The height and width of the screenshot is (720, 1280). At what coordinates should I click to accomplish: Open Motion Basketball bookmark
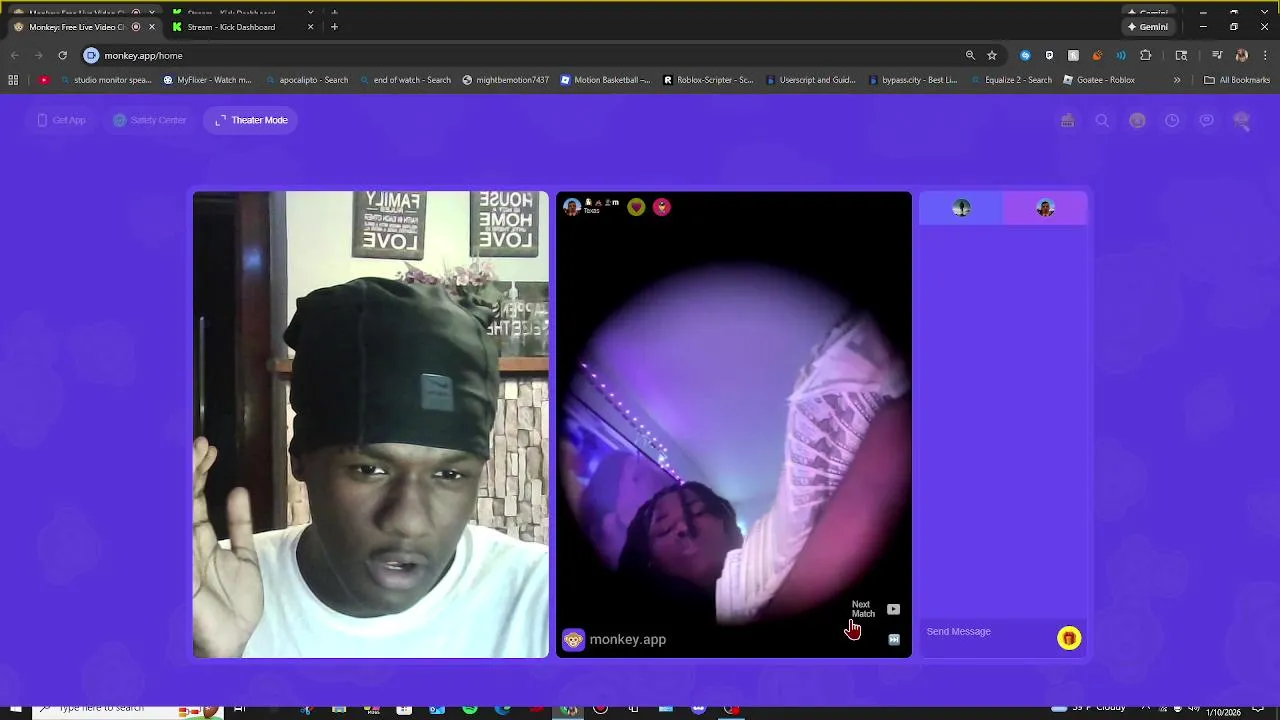pos(605,80)
